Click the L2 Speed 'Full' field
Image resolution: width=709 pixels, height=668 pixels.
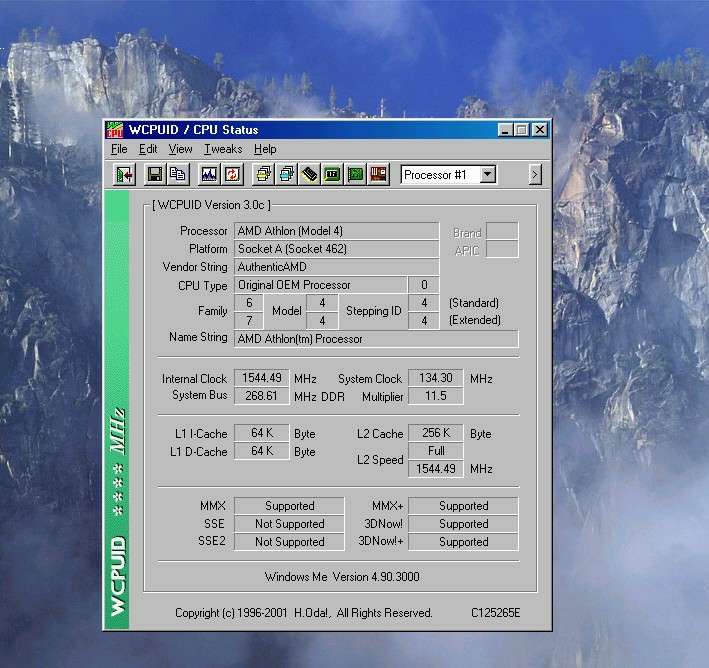pyautogui.click(x=435, y=451)
